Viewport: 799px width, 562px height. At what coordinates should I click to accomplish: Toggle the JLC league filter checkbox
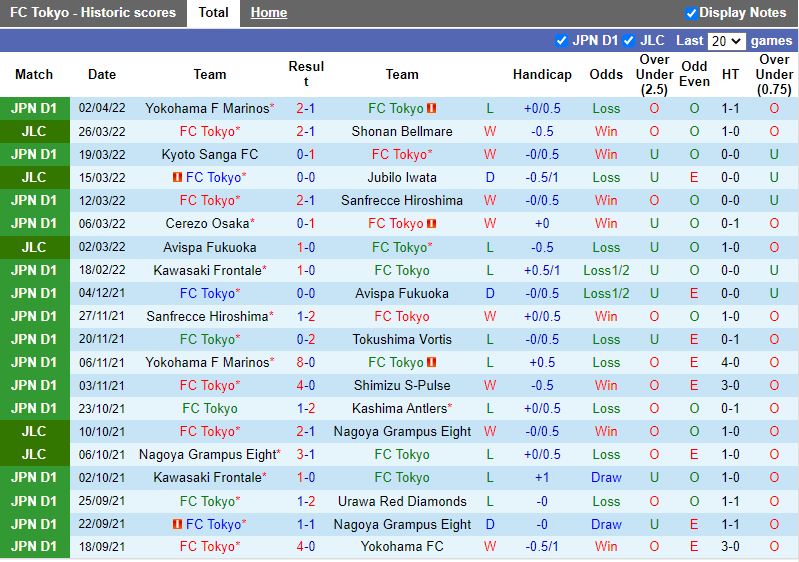tap(629, 41)
